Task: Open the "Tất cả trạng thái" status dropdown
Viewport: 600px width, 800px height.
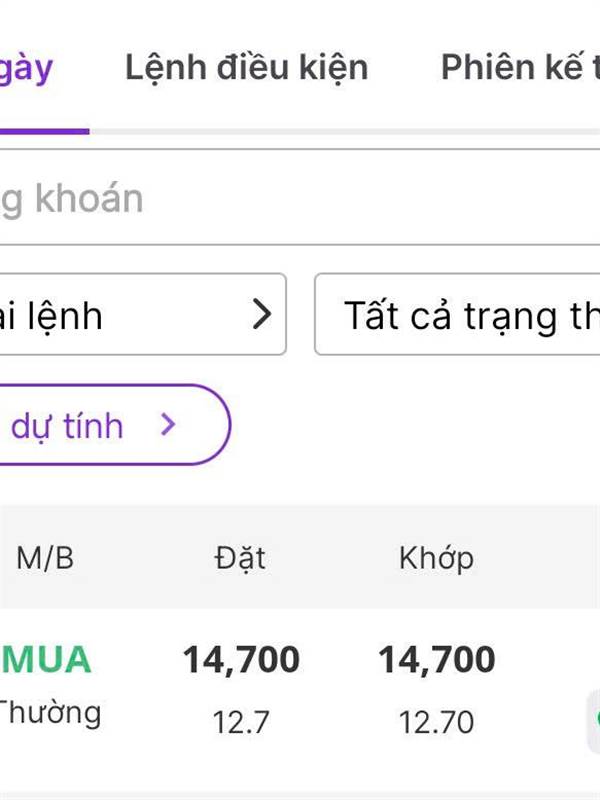Action: pyautogui.click(x=460, y=315)
